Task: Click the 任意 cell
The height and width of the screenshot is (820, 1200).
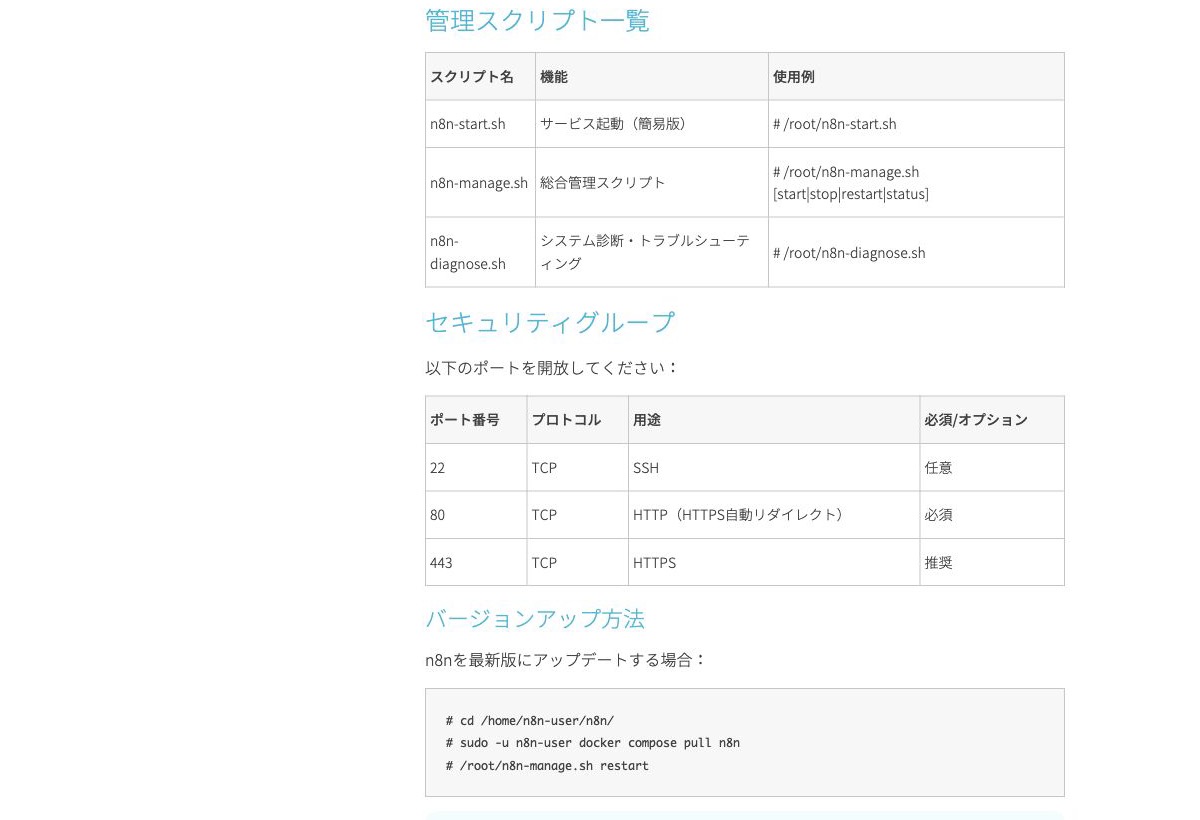Action: click(x=992, y=467)
